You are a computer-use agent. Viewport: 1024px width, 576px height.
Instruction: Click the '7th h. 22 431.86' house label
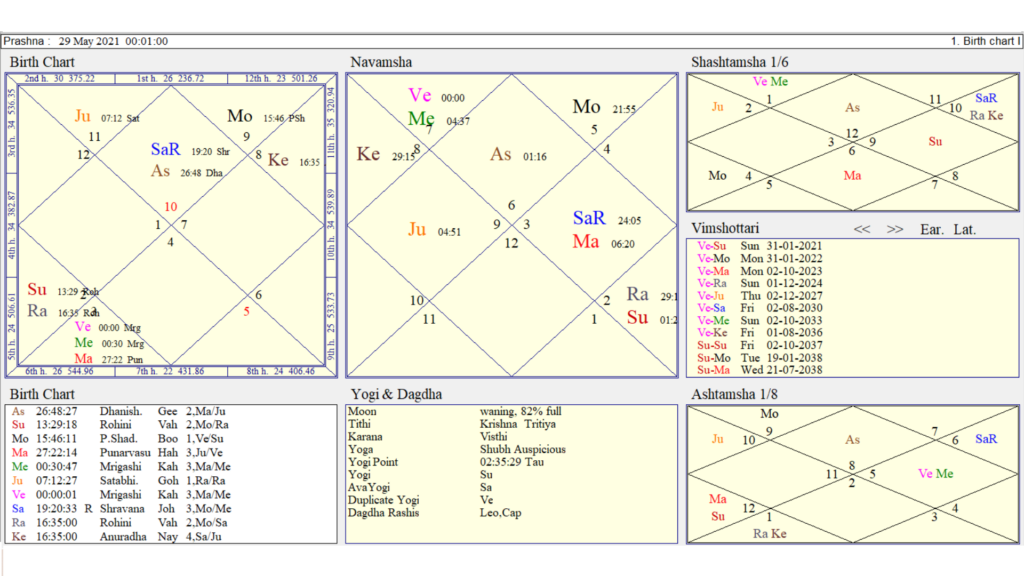pos(170,371)
